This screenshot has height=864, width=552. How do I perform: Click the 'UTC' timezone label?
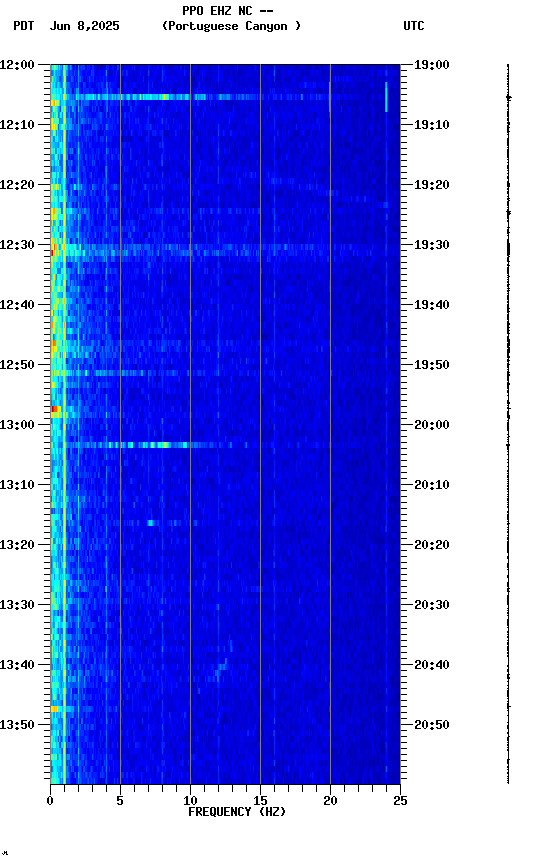pyautogui.click(x=414, y=26)
